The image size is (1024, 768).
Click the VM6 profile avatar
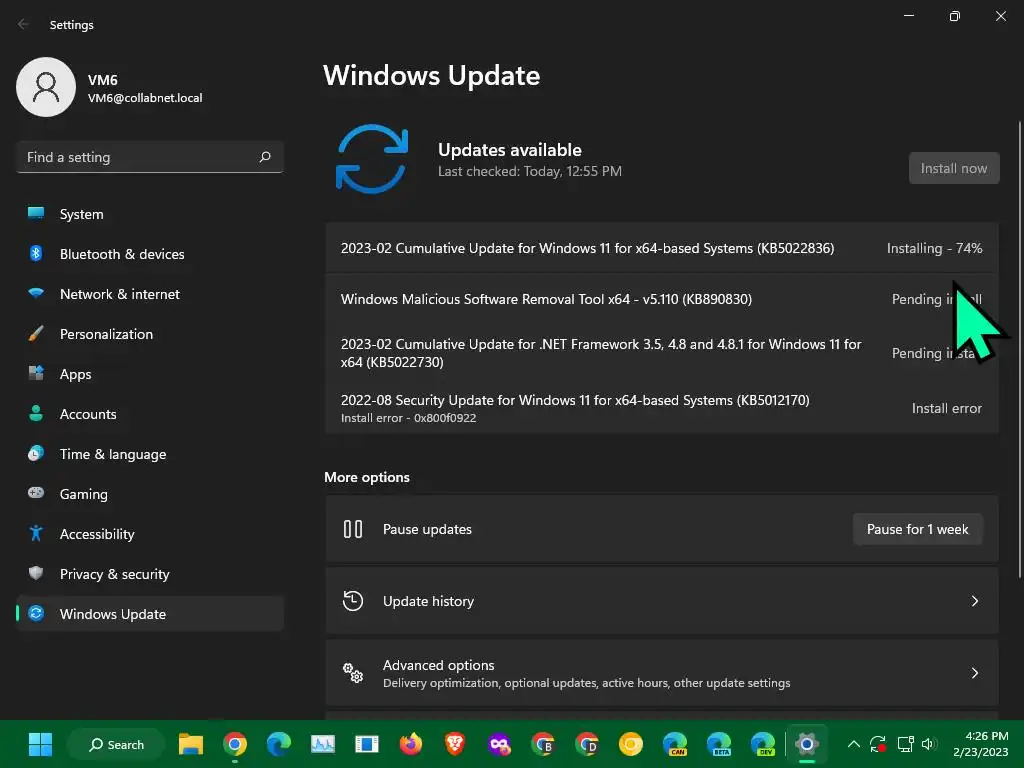46,87
